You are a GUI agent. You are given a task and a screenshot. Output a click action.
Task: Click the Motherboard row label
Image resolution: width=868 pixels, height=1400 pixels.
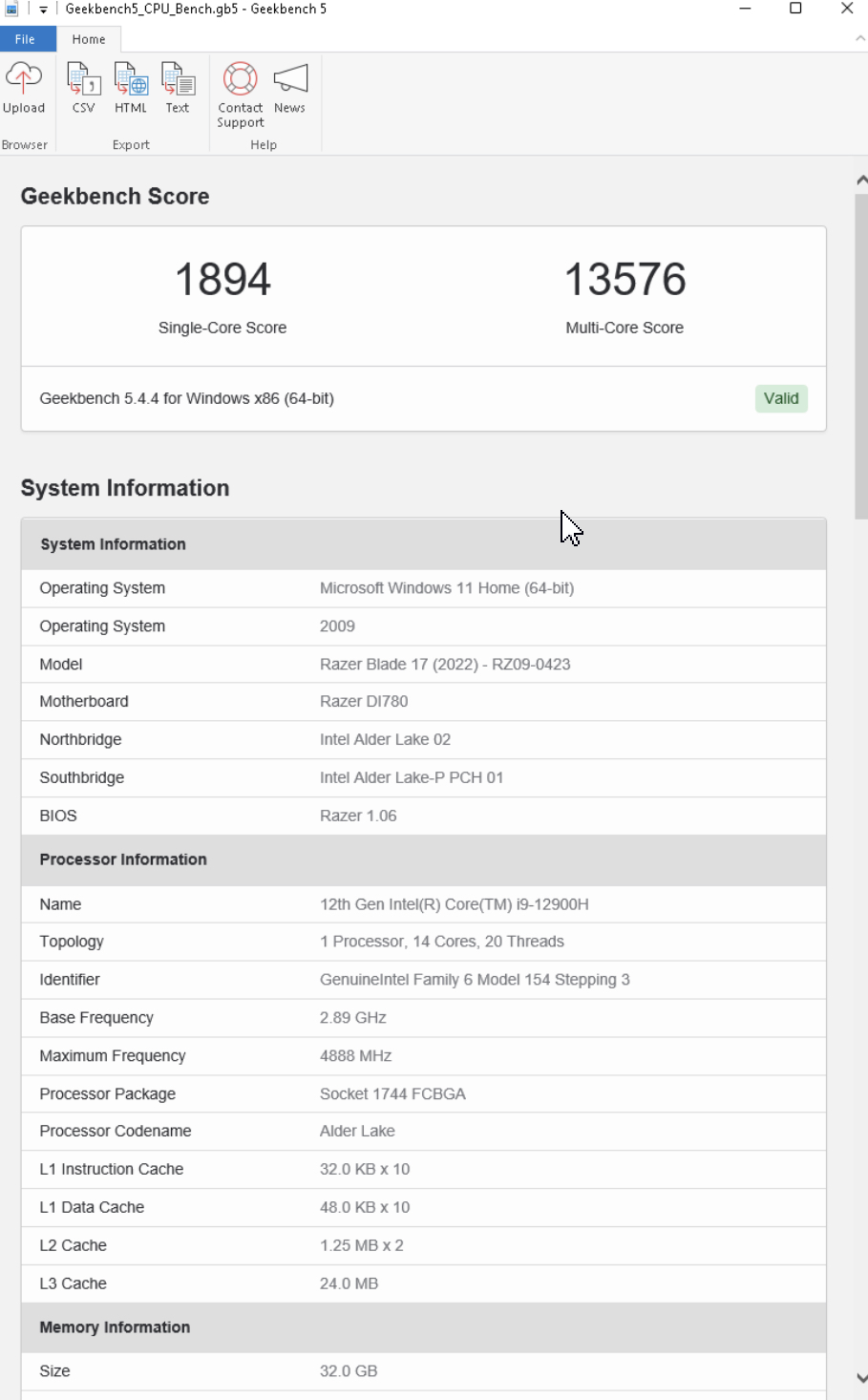click(84, 701)
